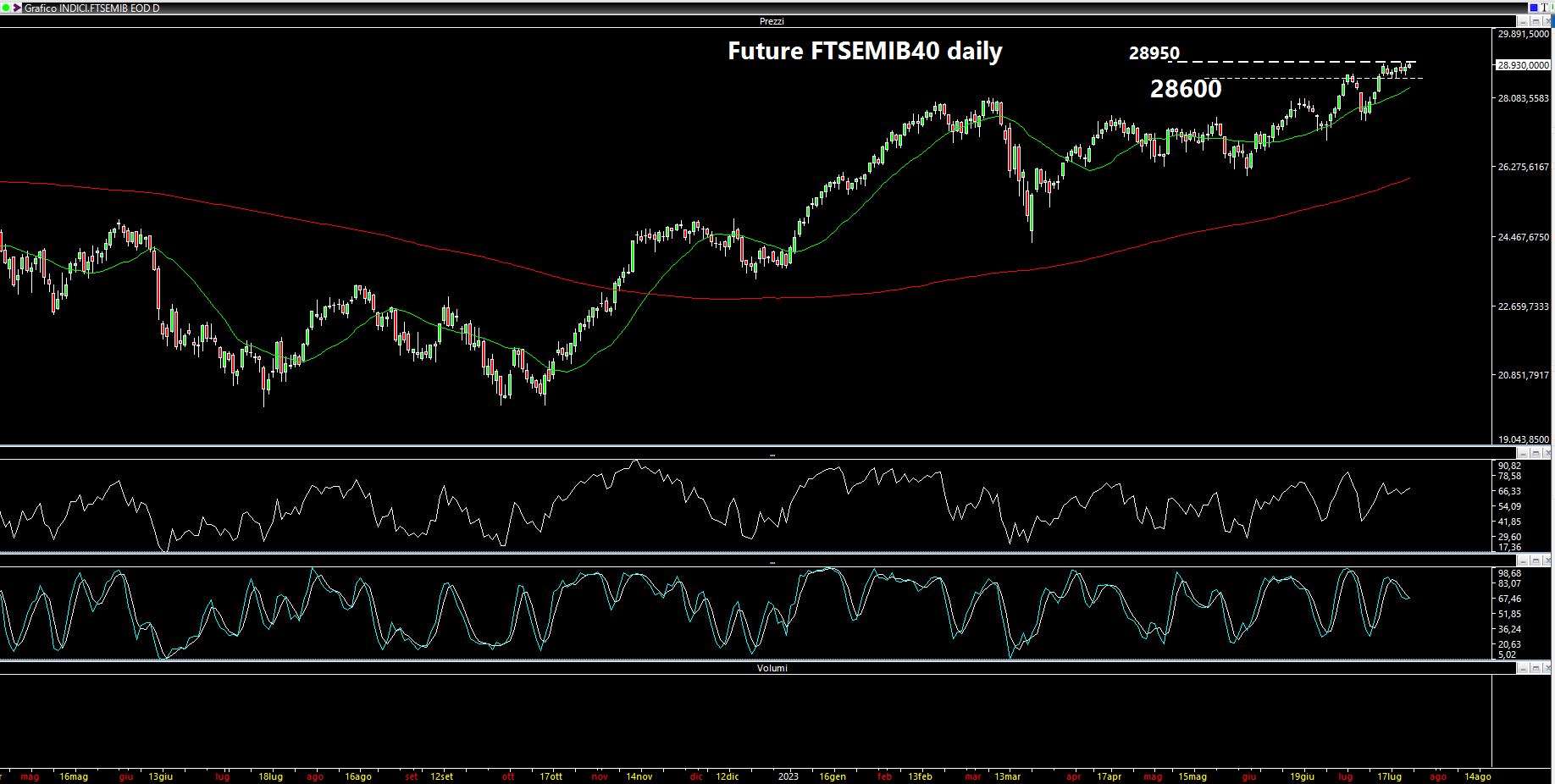Click the 14nov date on time axis
The width and height of the screenshot is (1555, 784).
coord(639,776)
